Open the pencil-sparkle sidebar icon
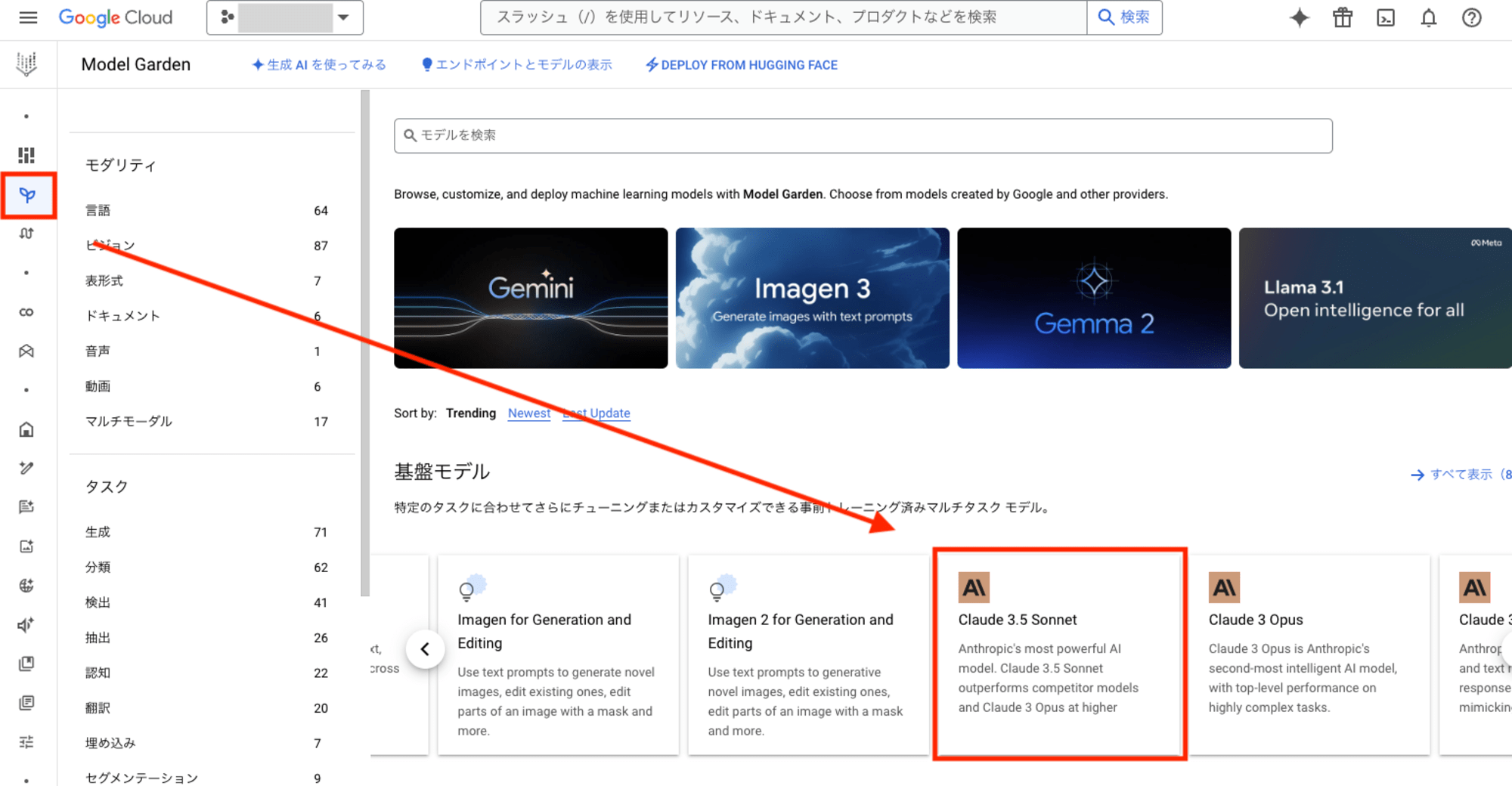The height and width of the screenshot is (786, 1512). [x=26, y=468]
